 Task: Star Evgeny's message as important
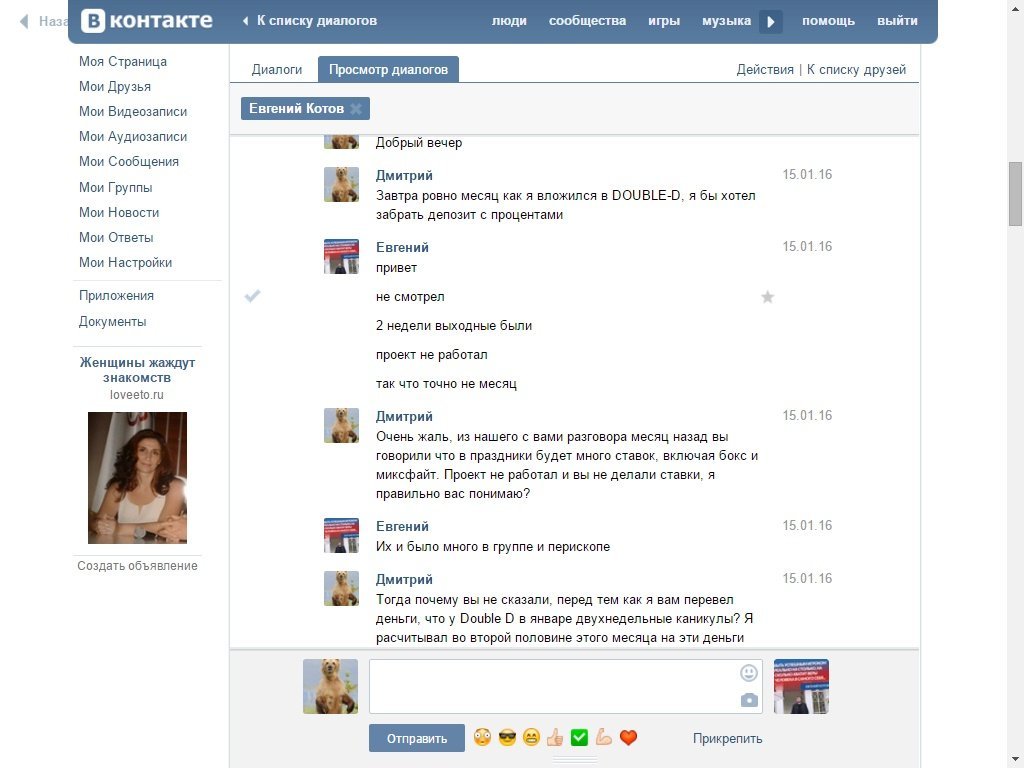[x=767, y=297]
